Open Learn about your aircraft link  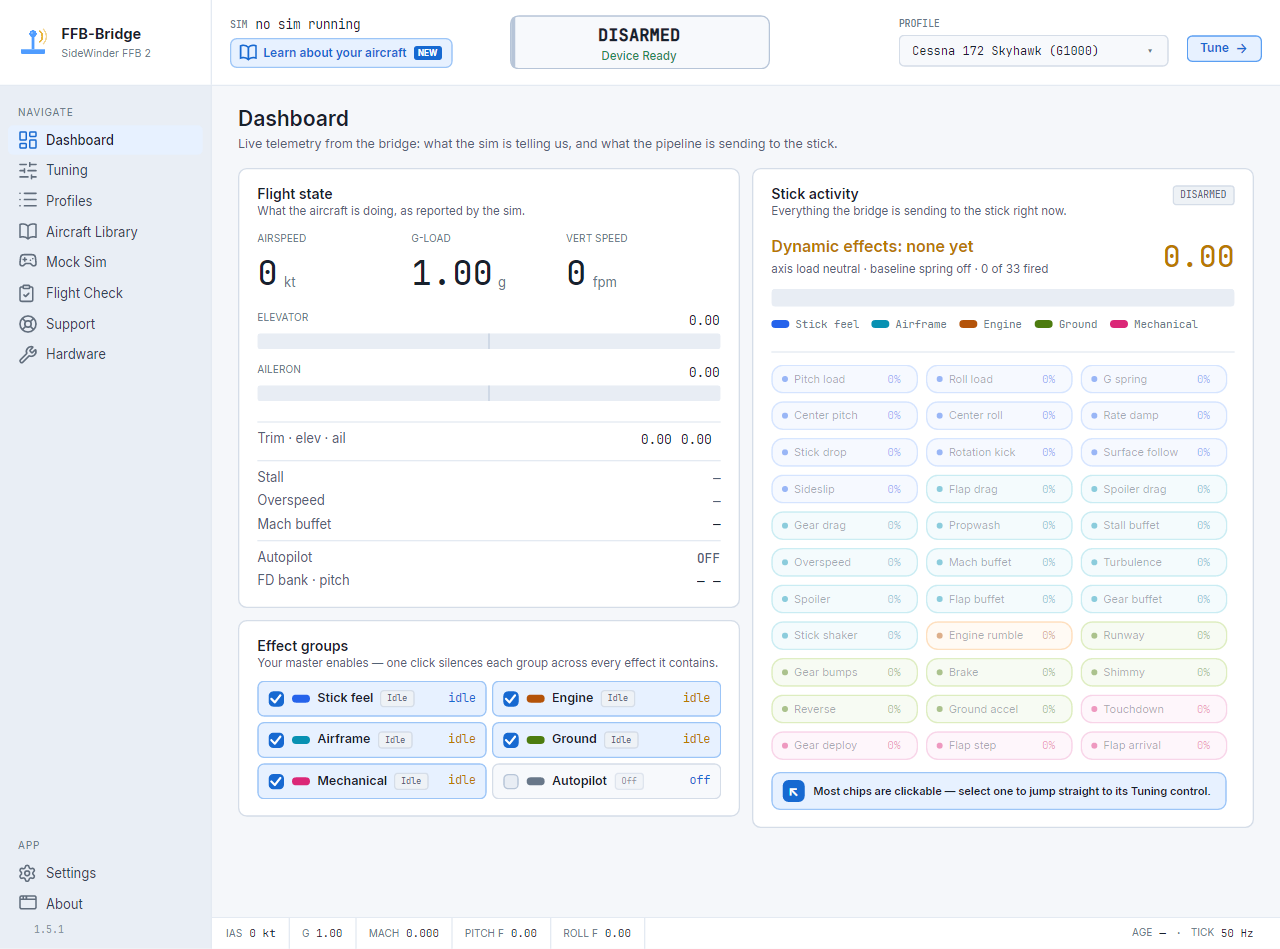pos(341,53)
